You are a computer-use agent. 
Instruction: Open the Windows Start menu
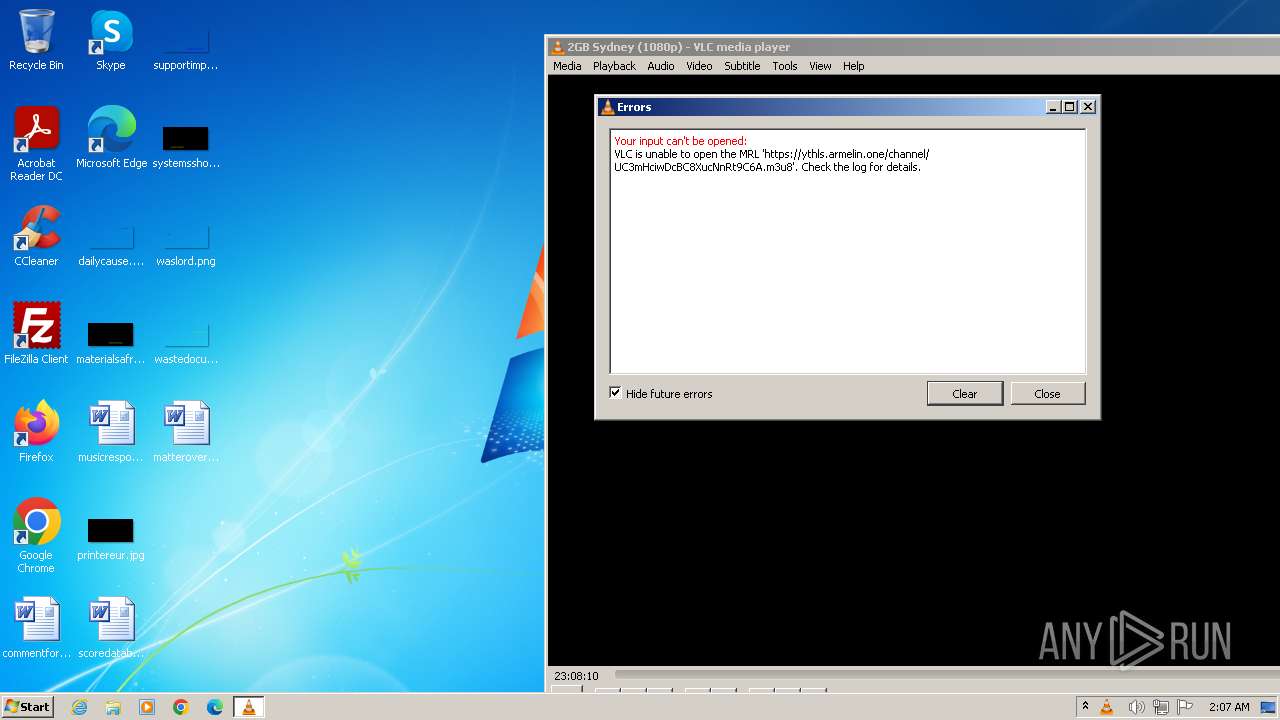tap(28, 707)
